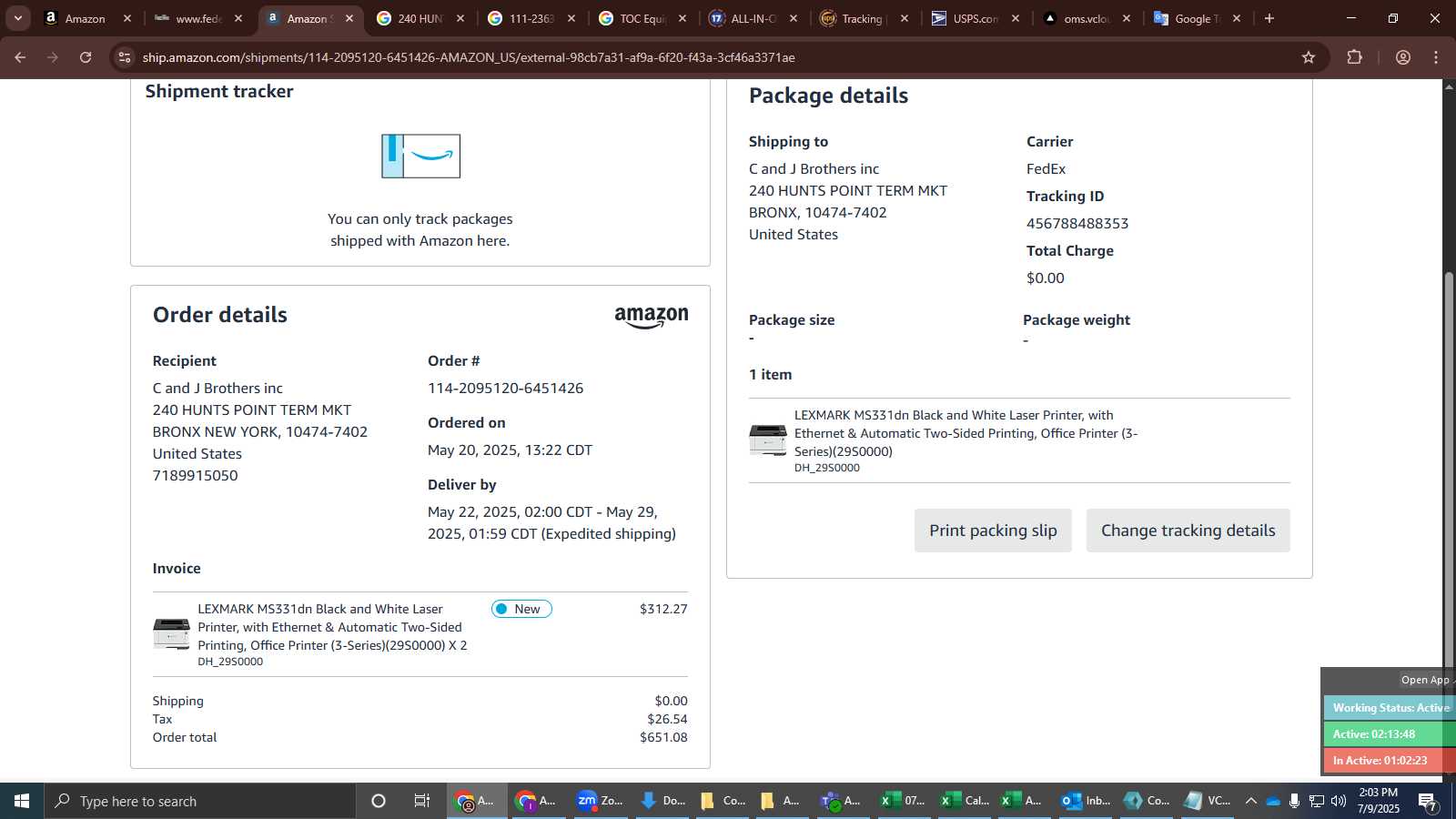This screenshot has height=819, width=1456.
Task: Click Change tracking details button
Action: (1188, 531)
